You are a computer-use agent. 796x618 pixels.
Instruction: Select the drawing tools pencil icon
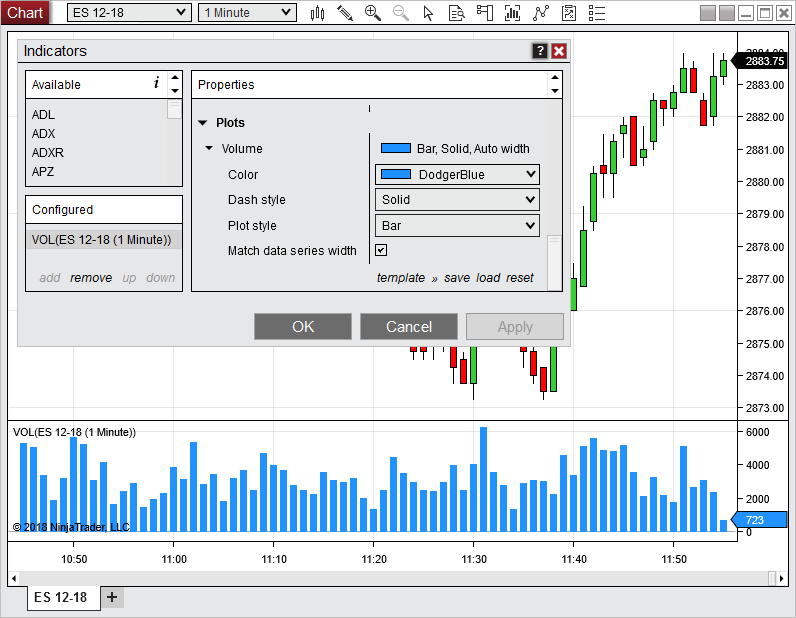(x=345, y=13)
